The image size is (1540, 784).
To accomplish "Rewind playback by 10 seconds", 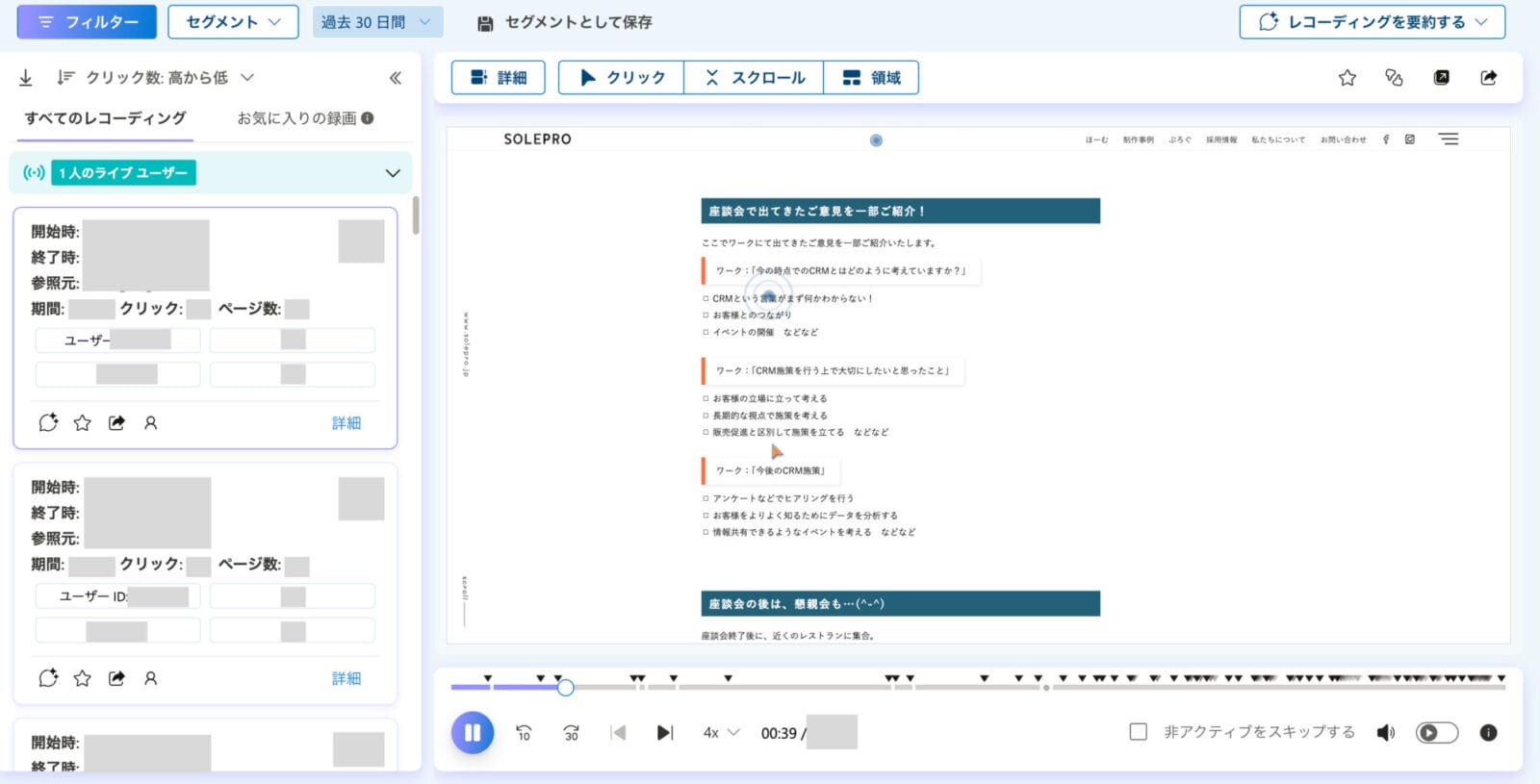I will (x=524, y=733).
